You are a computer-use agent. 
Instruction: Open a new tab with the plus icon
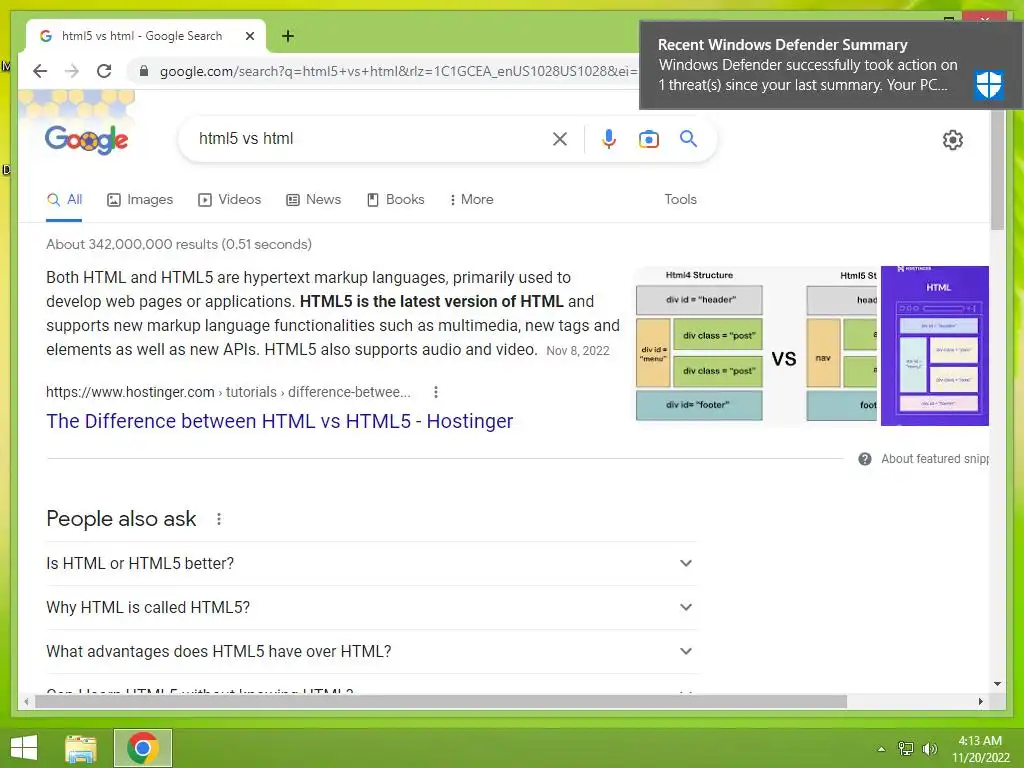(287, 36)
